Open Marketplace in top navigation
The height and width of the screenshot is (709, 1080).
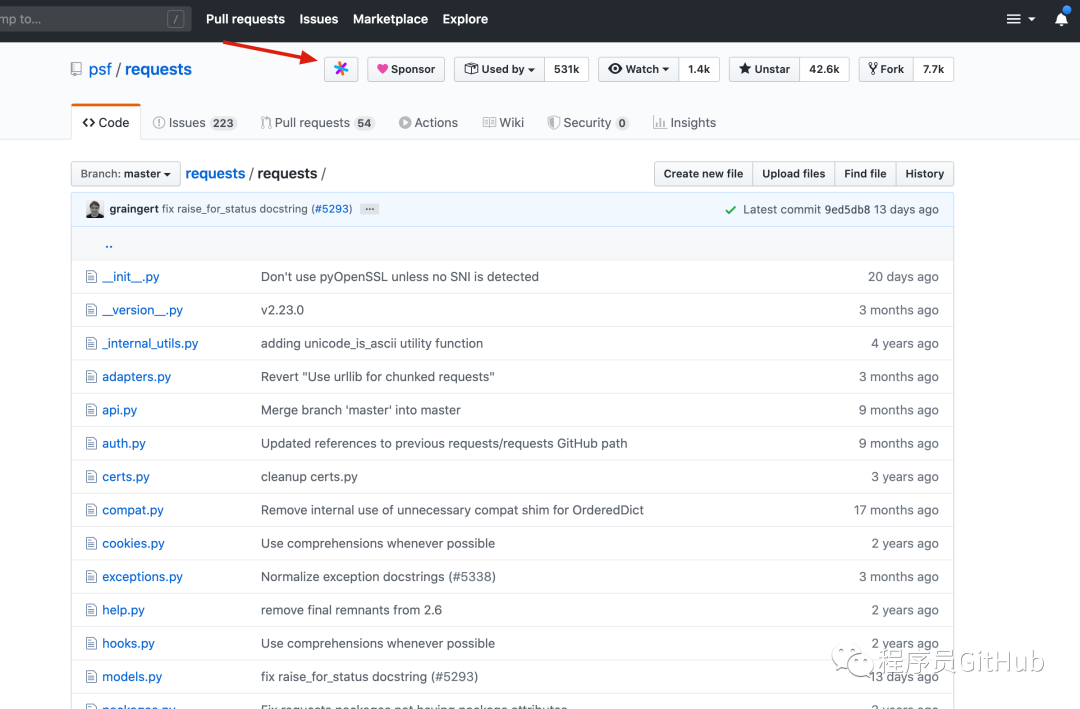coord(390,19)
